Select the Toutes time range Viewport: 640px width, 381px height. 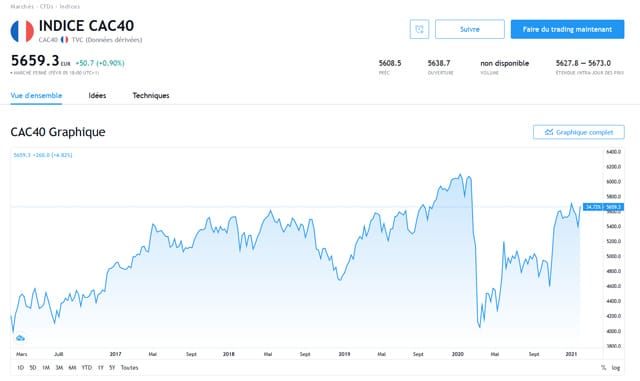(129, 368)
